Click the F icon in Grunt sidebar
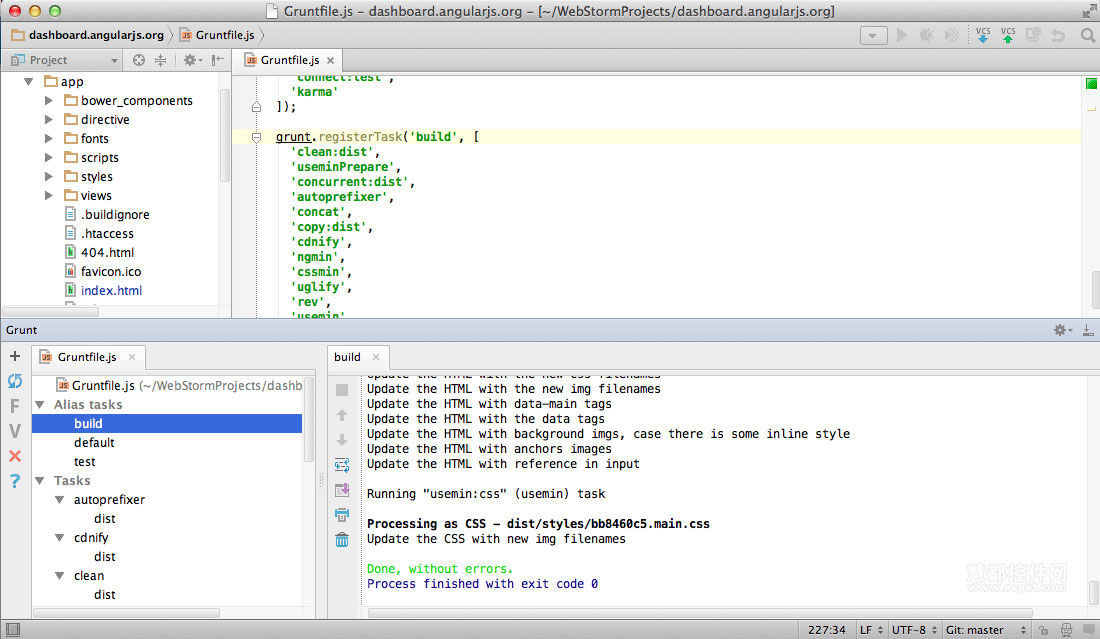The image size is (1100, 639). click(x=15, y=406)
